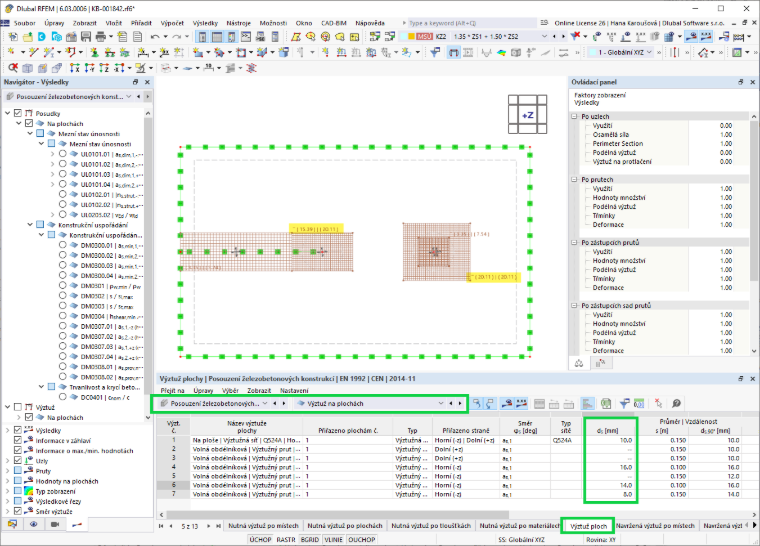
Task: Switch to Navržená výztuž po místech tab
Action: (x=655, y=526)
